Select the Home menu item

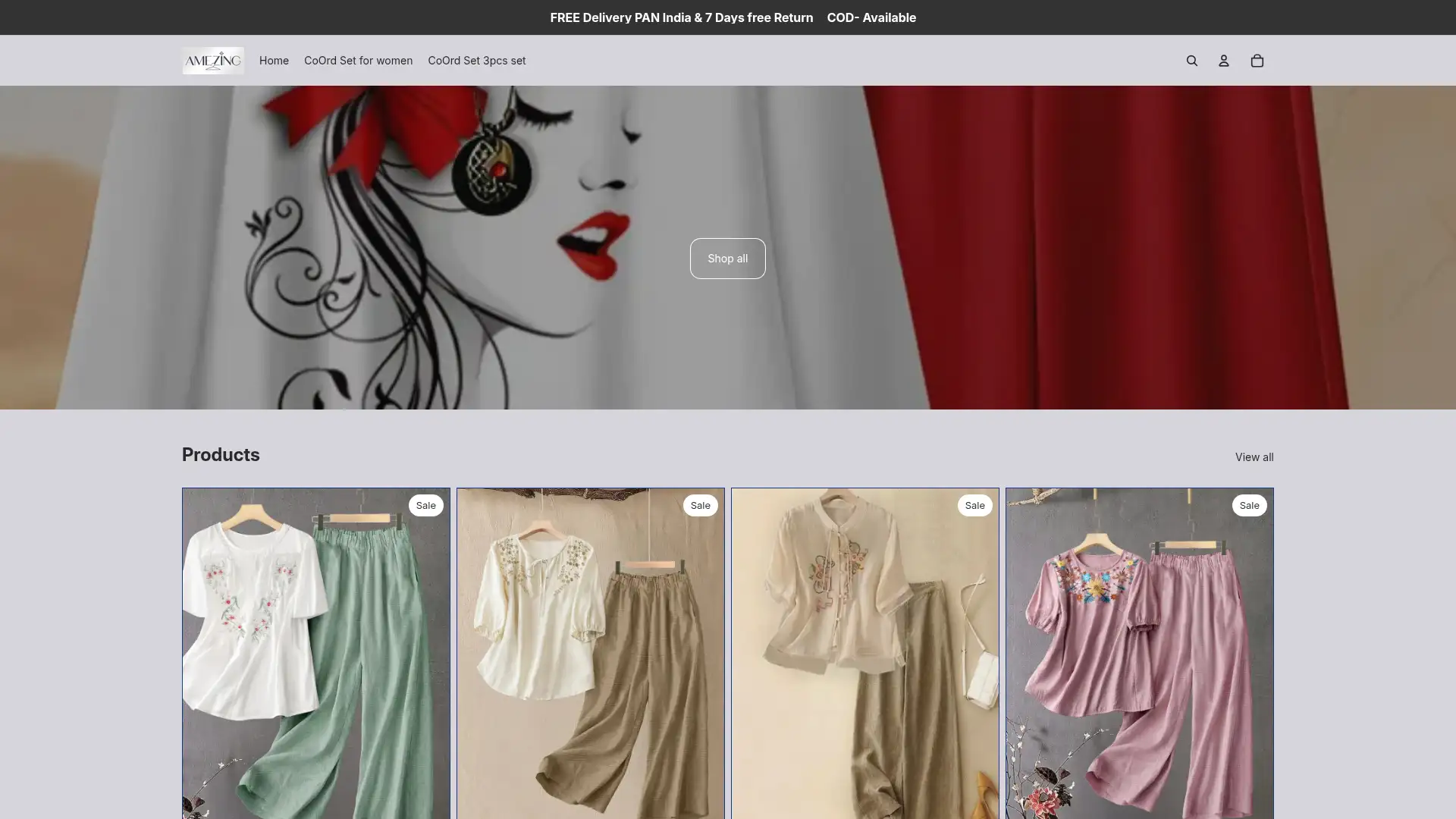tap(274, 60)
